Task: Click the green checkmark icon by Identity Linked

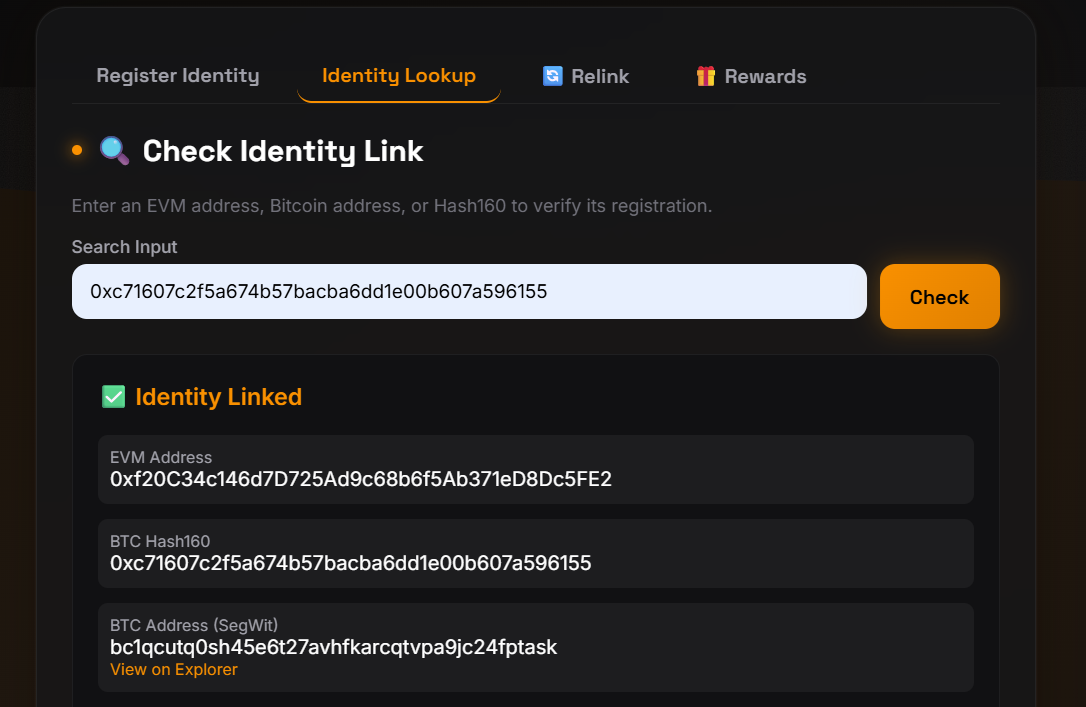Action: coord(113,397)
